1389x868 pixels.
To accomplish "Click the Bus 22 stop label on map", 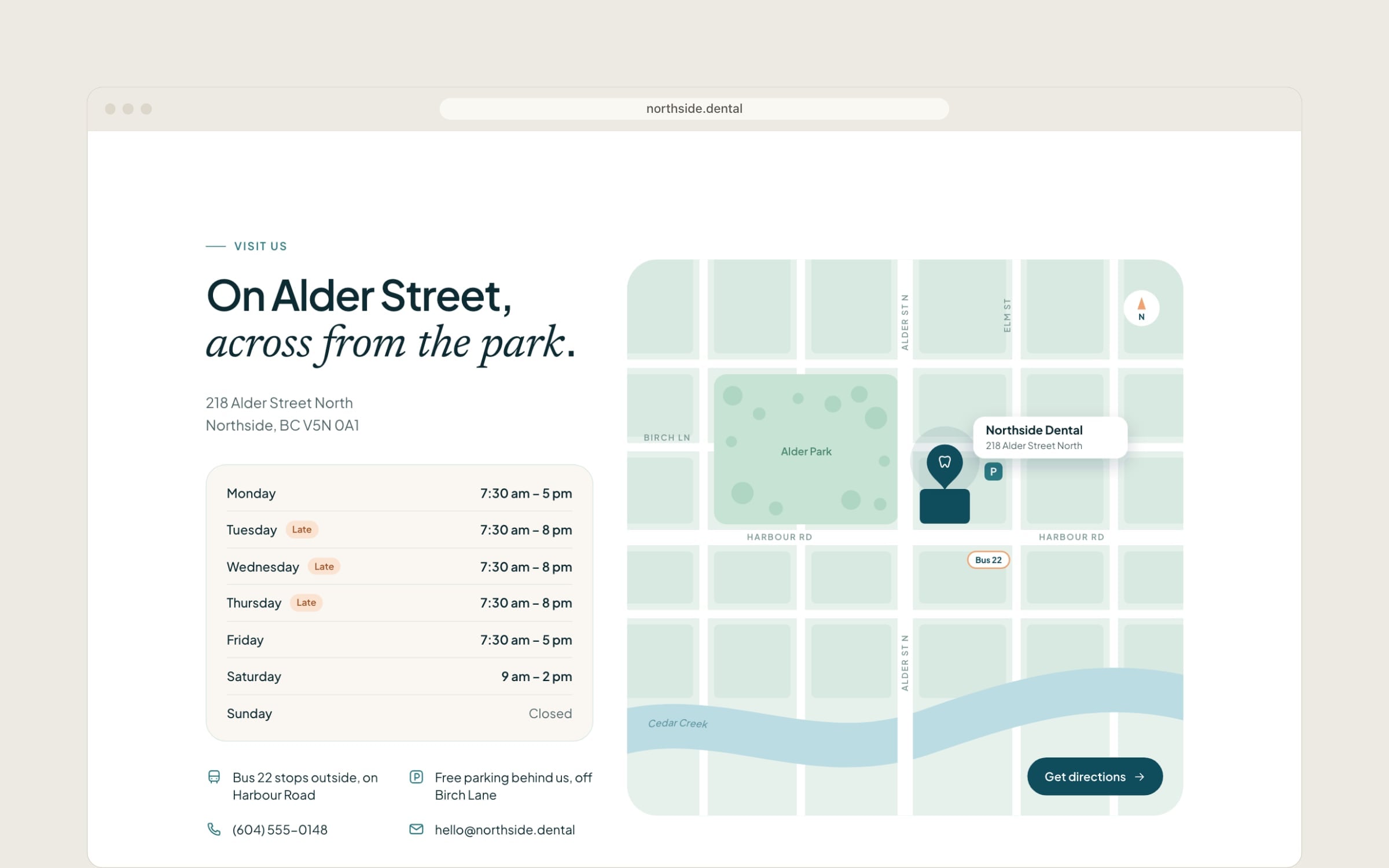I will pyautogui.click(x=989, y=560).
